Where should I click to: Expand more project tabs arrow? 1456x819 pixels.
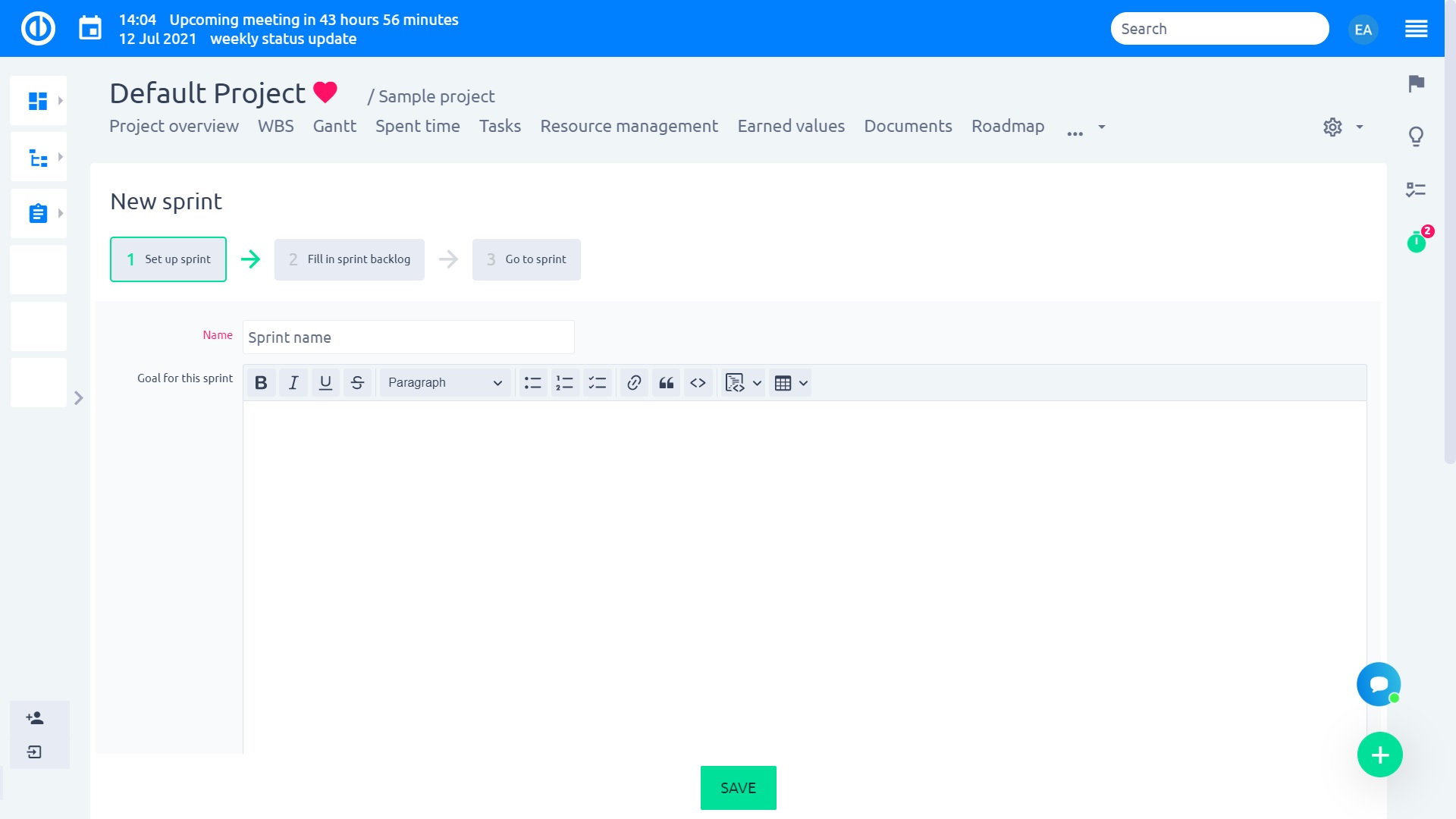[1102, 127]
